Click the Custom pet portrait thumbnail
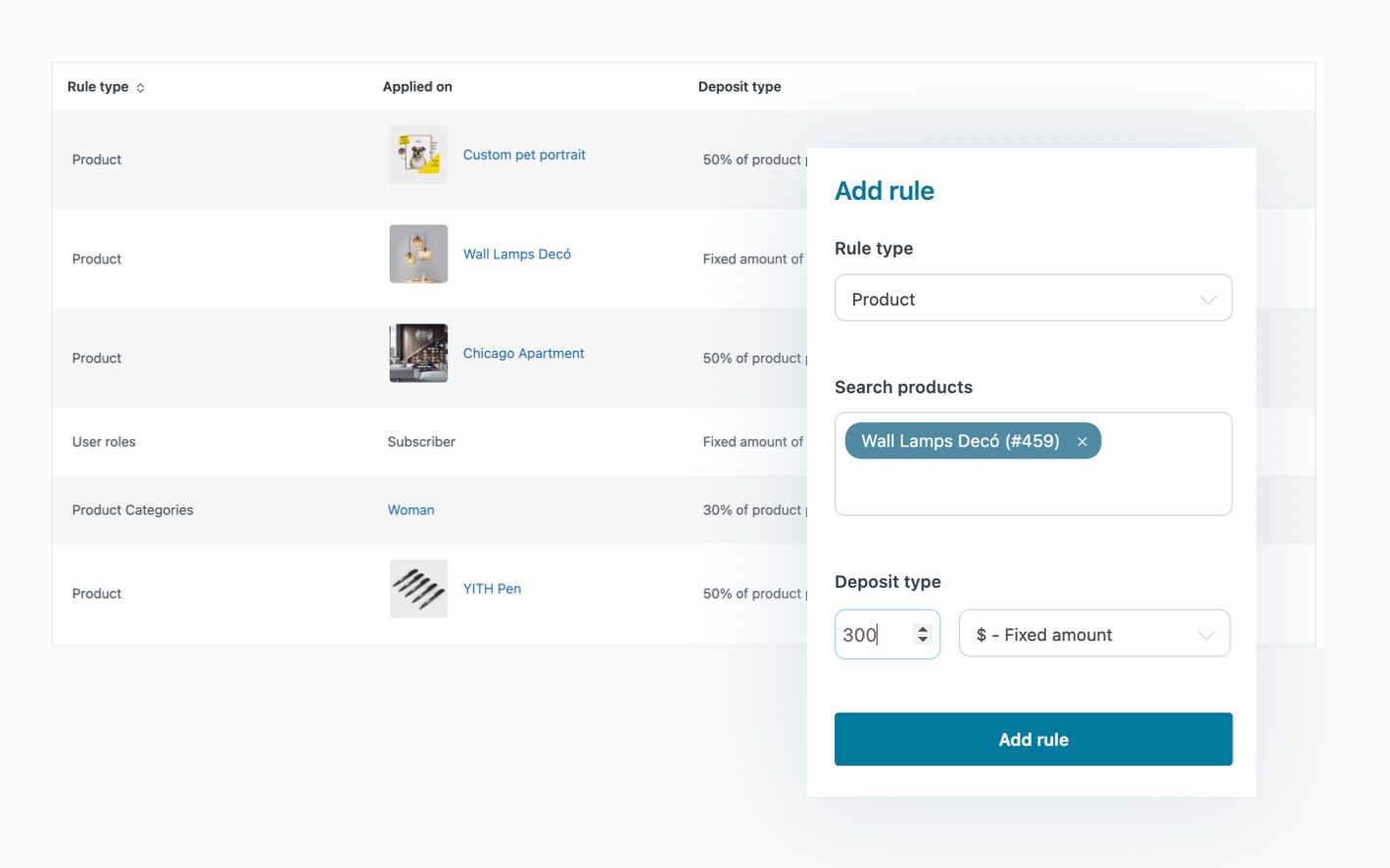 pyautogui.click(x=418, y=155)
